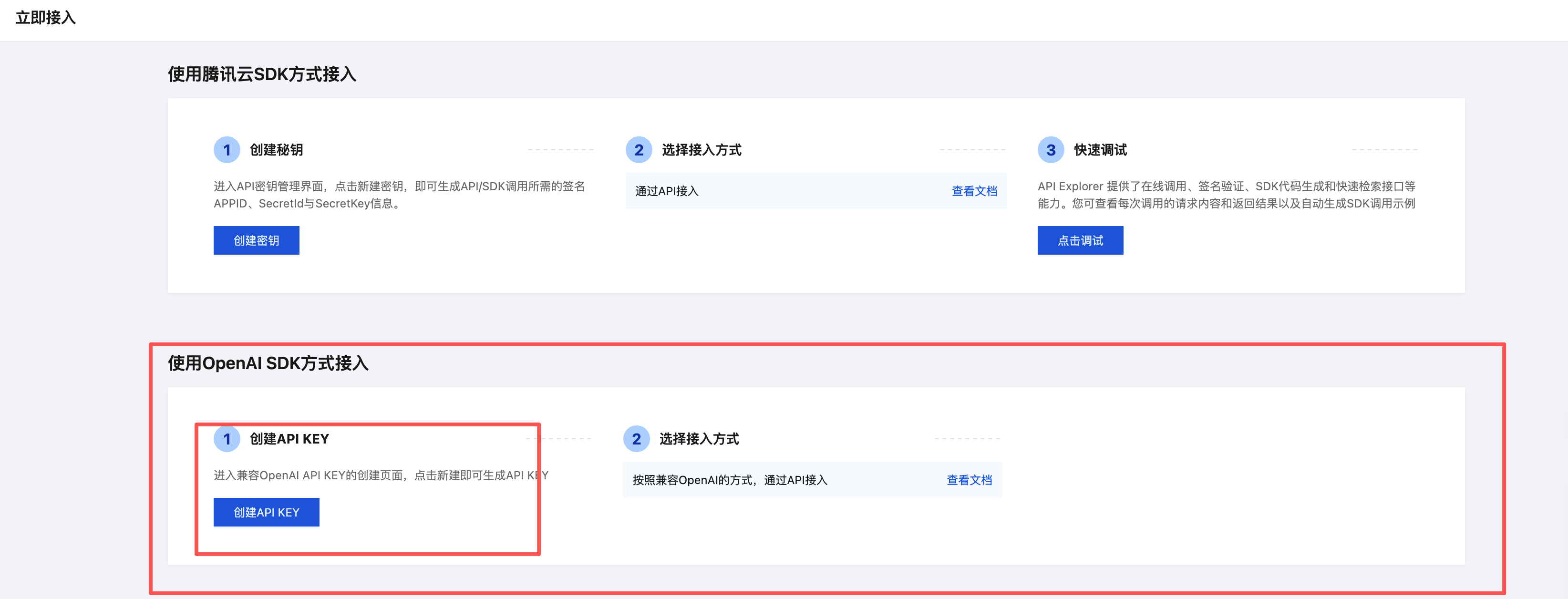Viewport: 1568px width, 599px height.
Task: Click step 1 circle icon beside 创建API KEY heading
Action: tap(227, 439)
